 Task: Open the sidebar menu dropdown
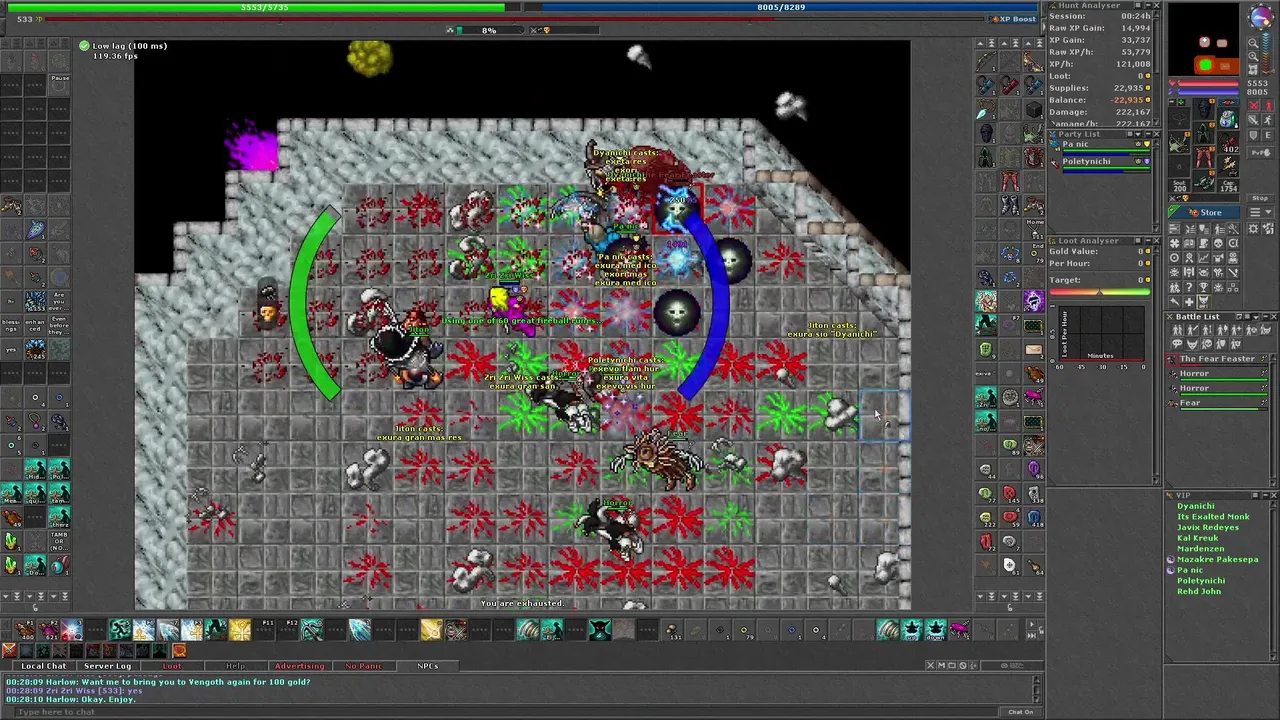pyautogui.click(x=1261, y=212)
